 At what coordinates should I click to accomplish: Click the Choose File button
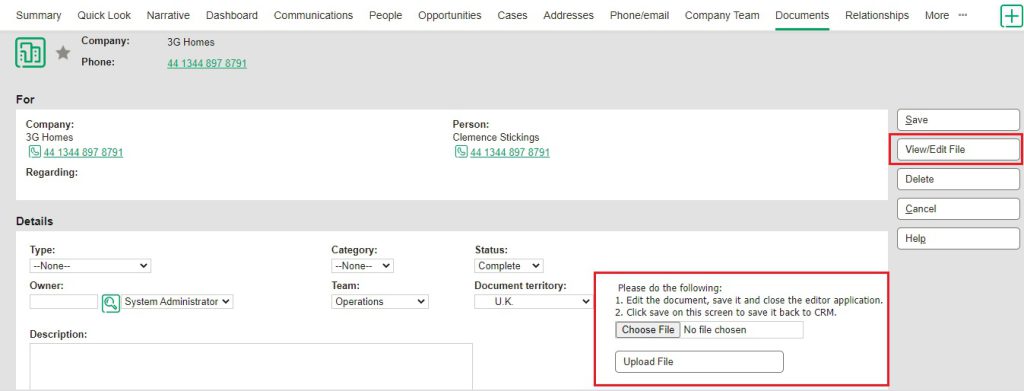pyautogui.click(x=648, y=330)
